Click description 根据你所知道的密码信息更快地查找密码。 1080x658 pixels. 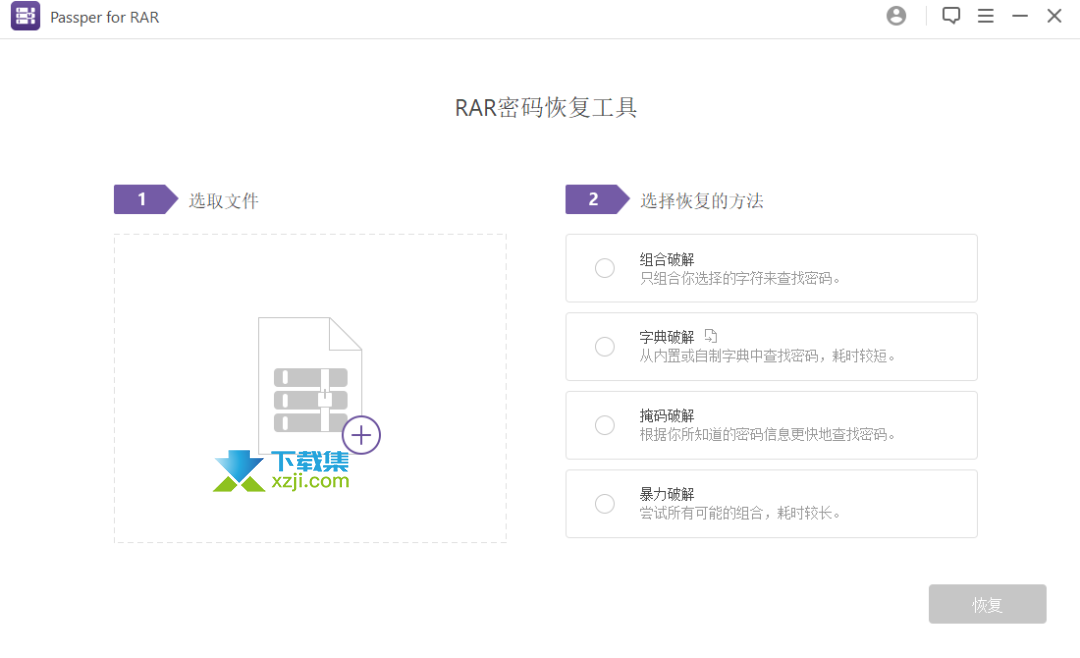[768, 435]
